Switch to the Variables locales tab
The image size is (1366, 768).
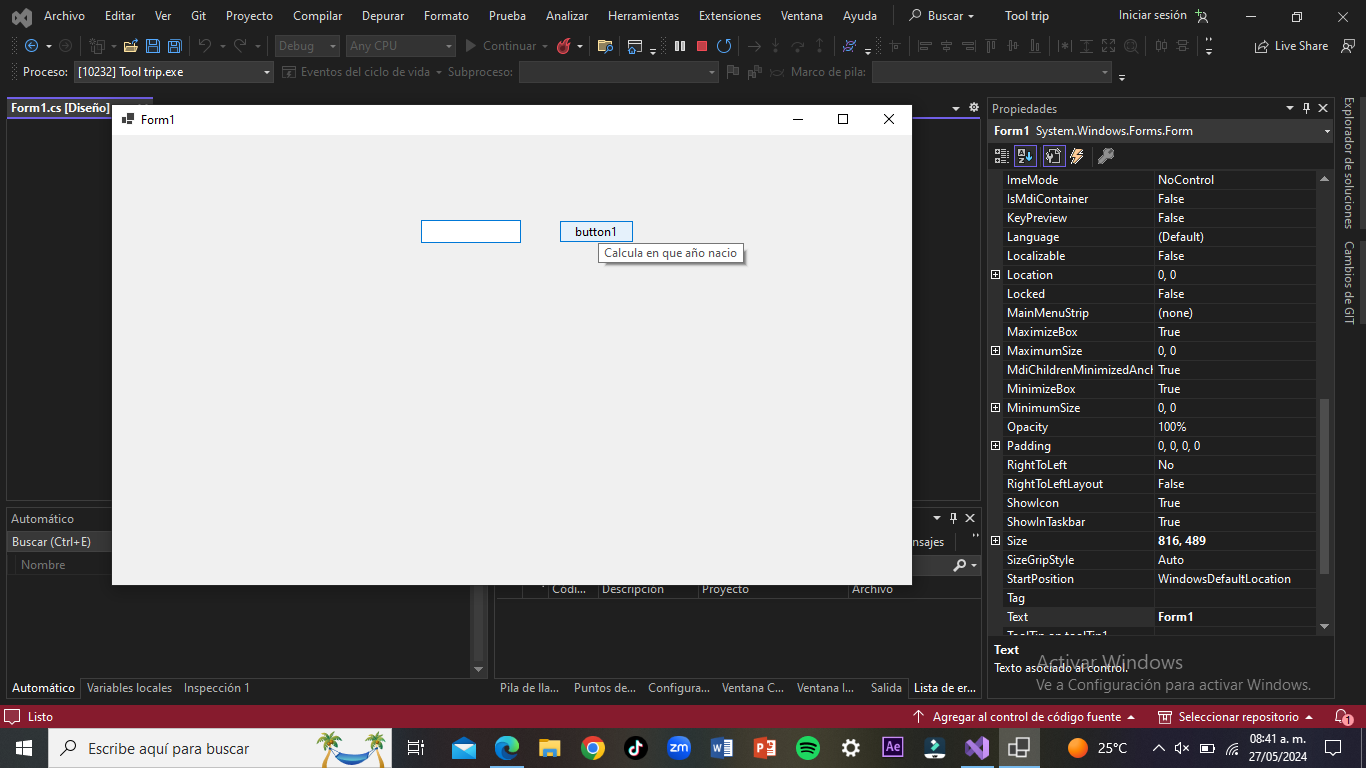click(x=129, y=688)
